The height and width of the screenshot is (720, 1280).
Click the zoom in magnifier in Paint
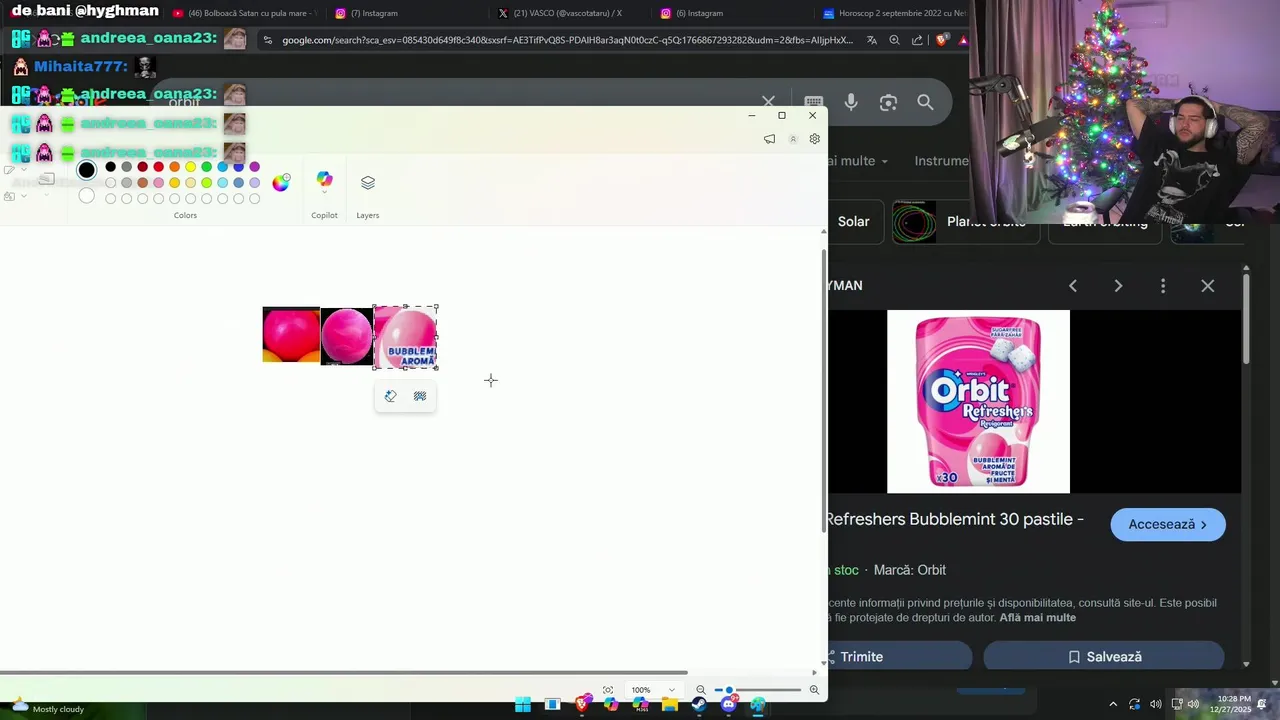tap(814, 690)
